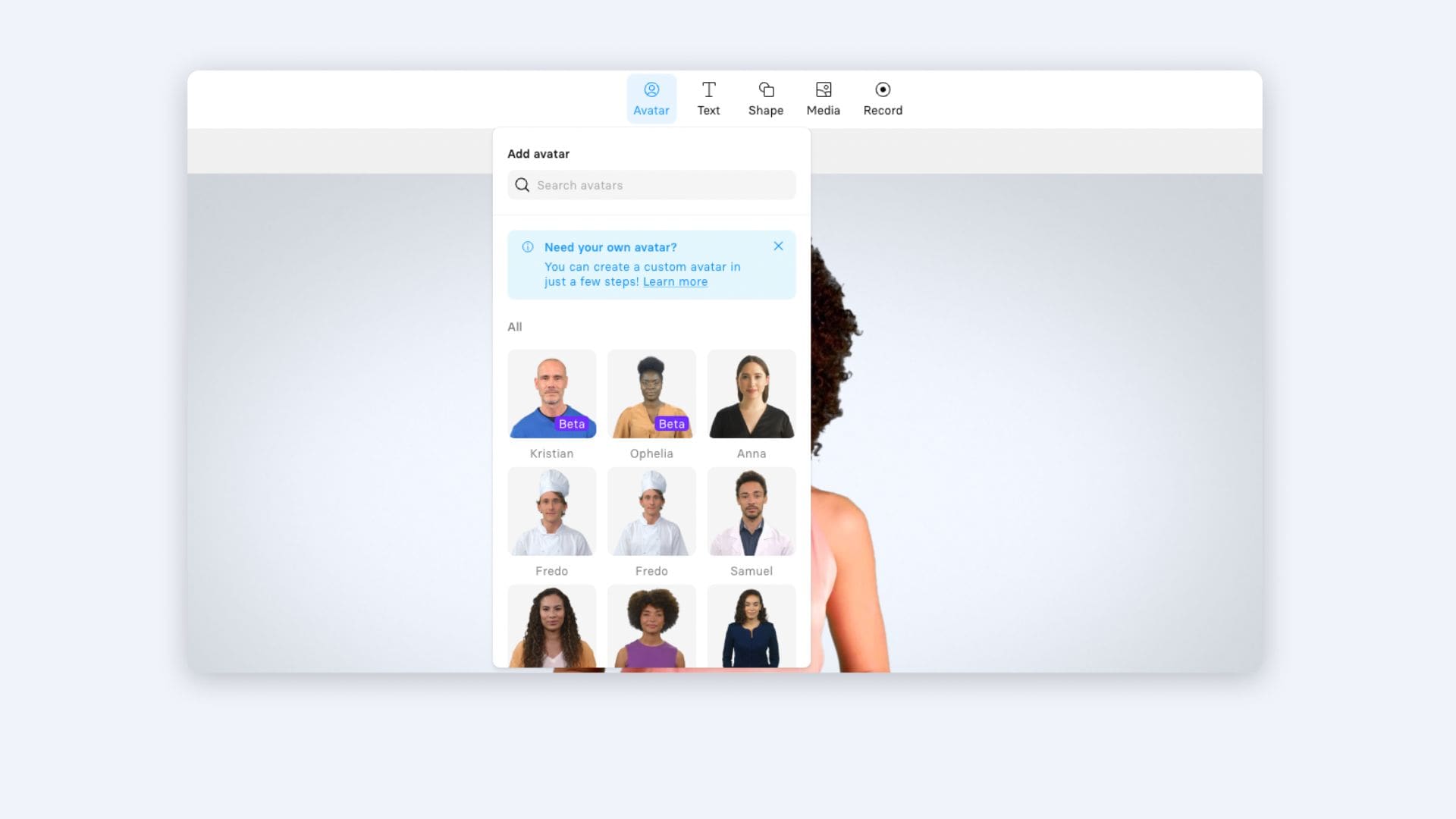Select the chef-dressed Fredo avatar

(x=551, y=510)
